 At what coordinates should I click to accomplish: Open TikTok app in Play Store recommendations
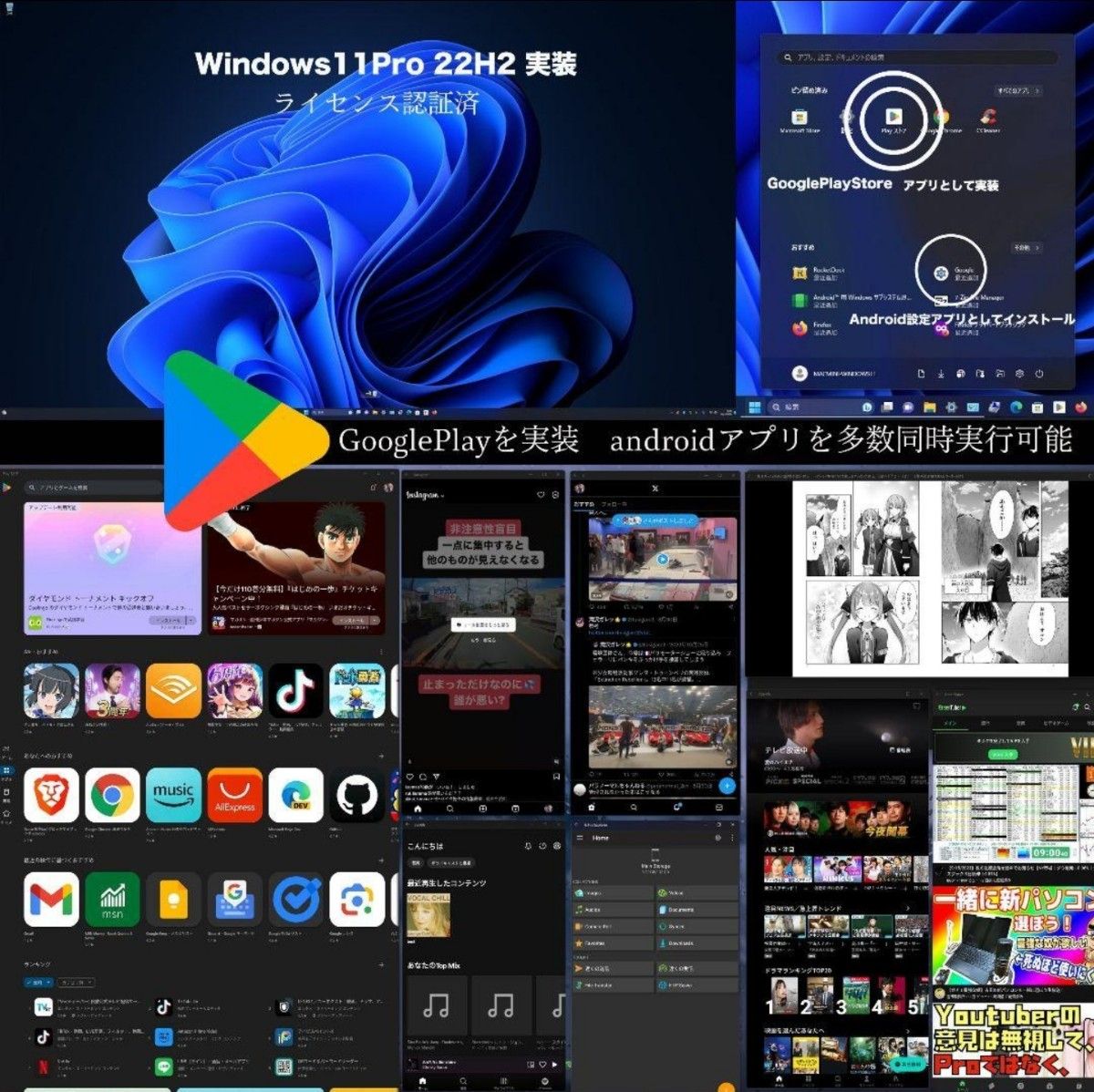(x=295, y=691)
